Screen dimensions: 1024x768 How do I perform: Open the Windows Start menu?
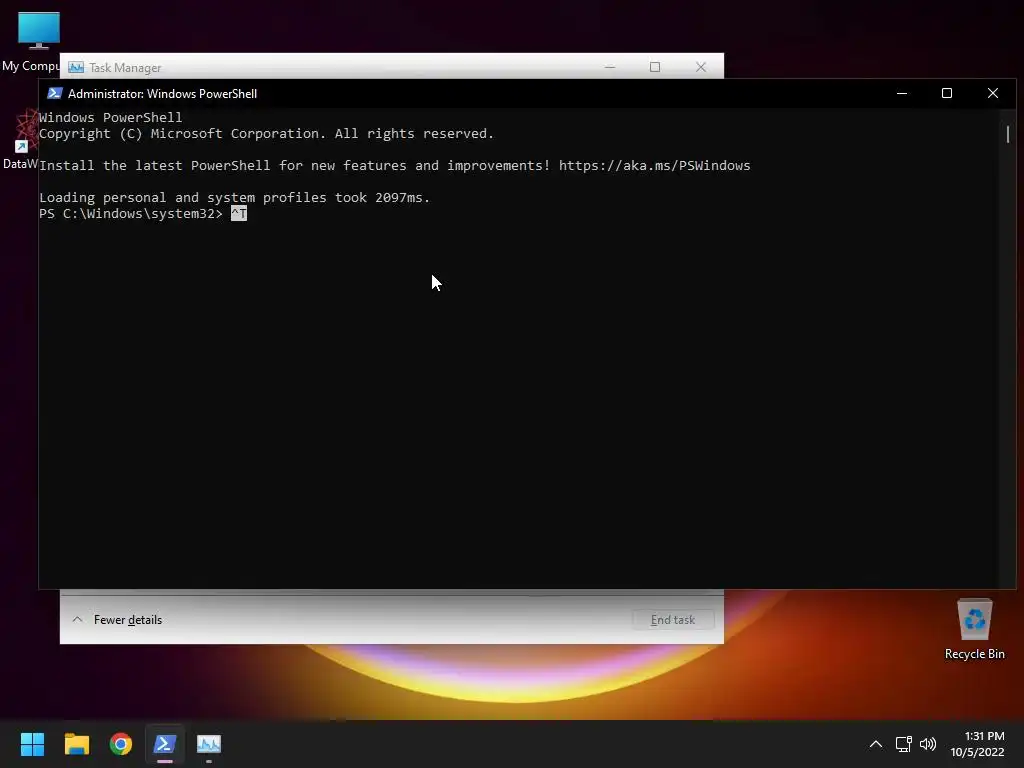[x=32, y=744]
